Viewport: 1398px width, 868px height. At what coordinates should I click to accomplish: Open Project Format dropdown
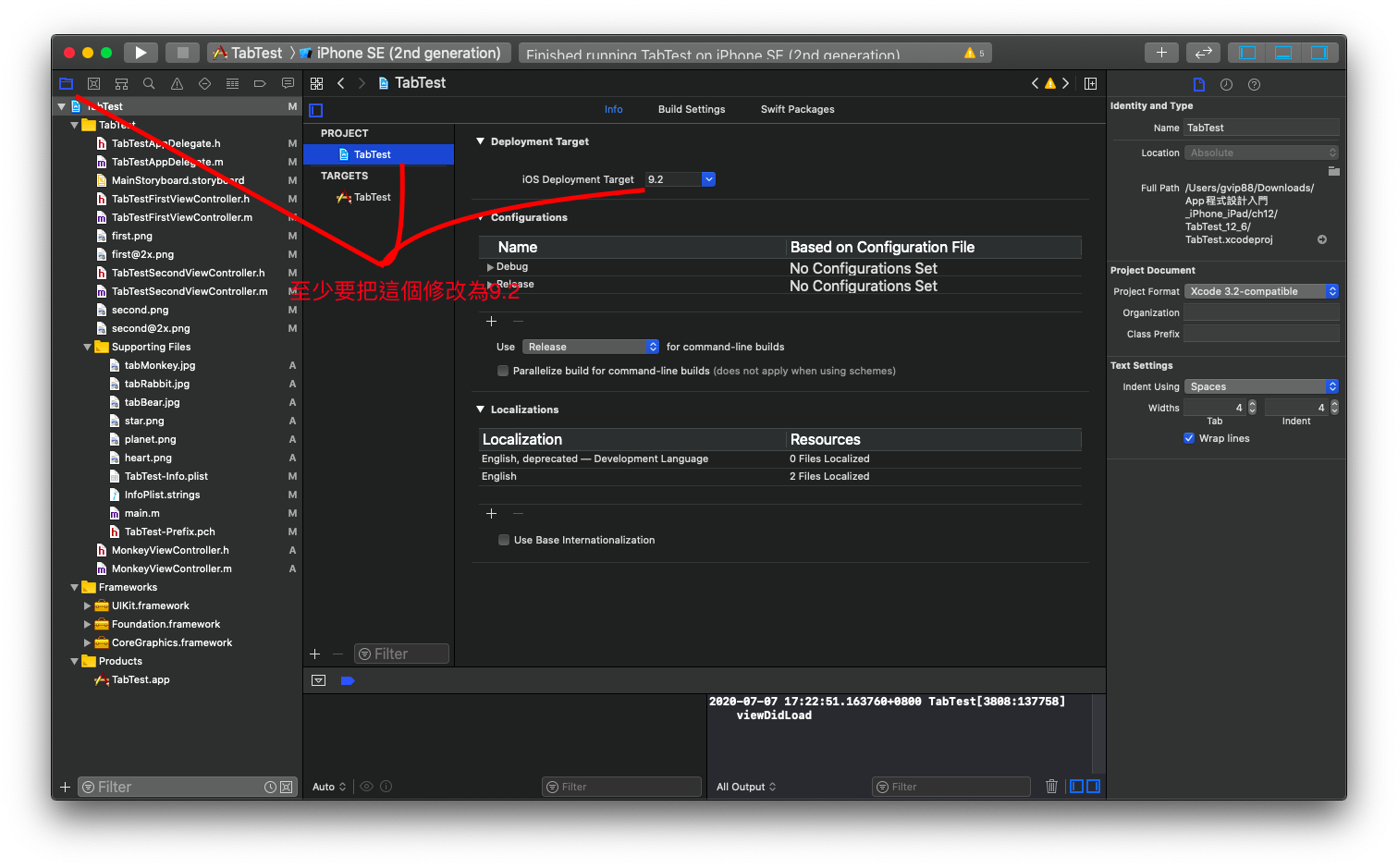coord(1261,291)
